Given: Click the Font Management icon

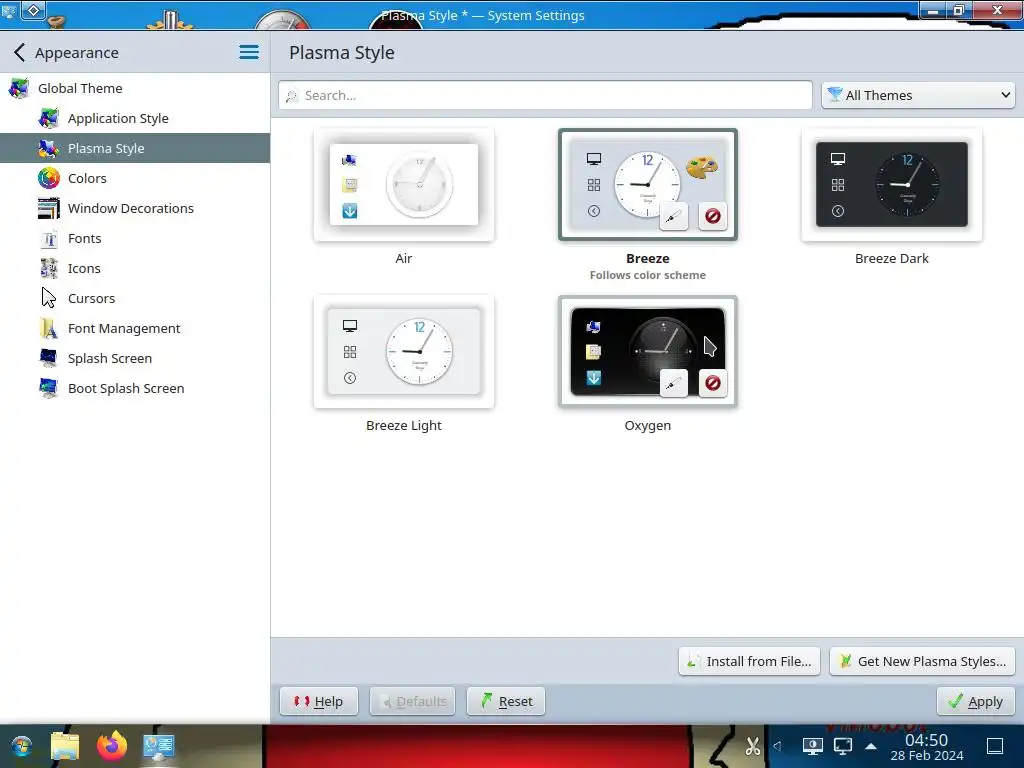Looking at the screenshot, I should pyautogui.click(x=48, y=328).
